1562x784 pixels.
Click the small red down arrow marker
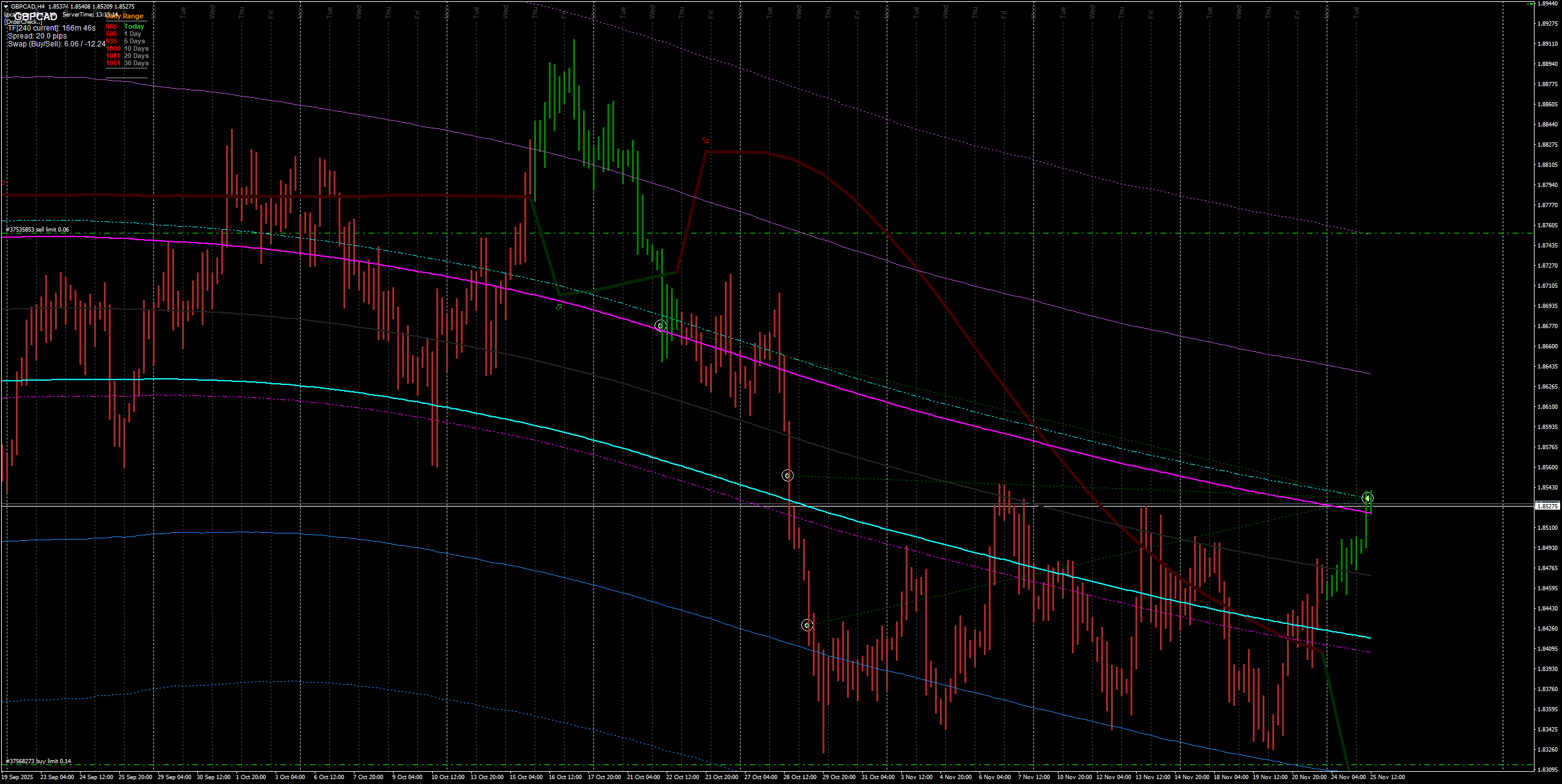tap(705, 141)
